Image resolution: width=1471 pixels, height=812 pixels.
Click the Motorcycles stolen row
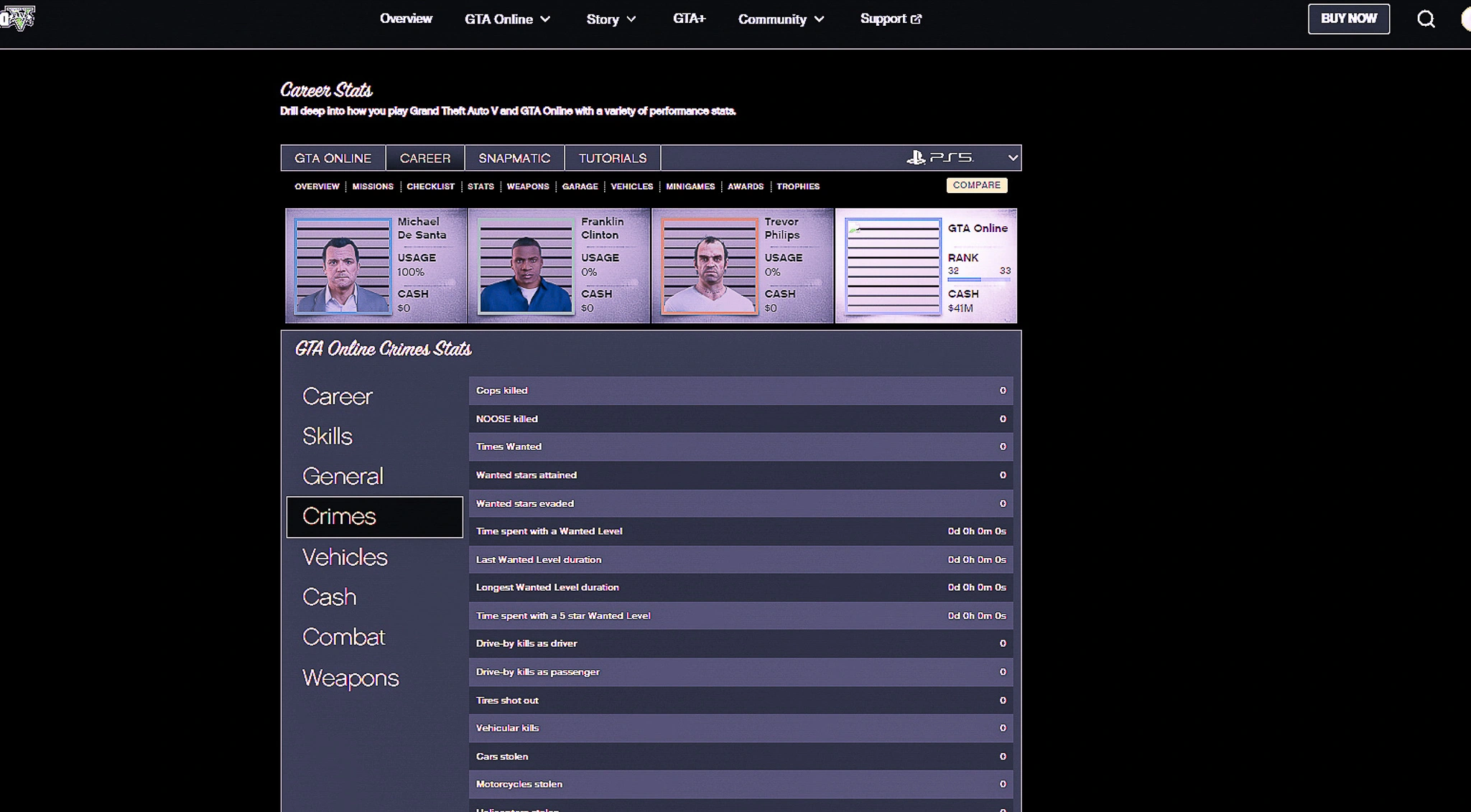pyautogui.click(x=741, y=785)
